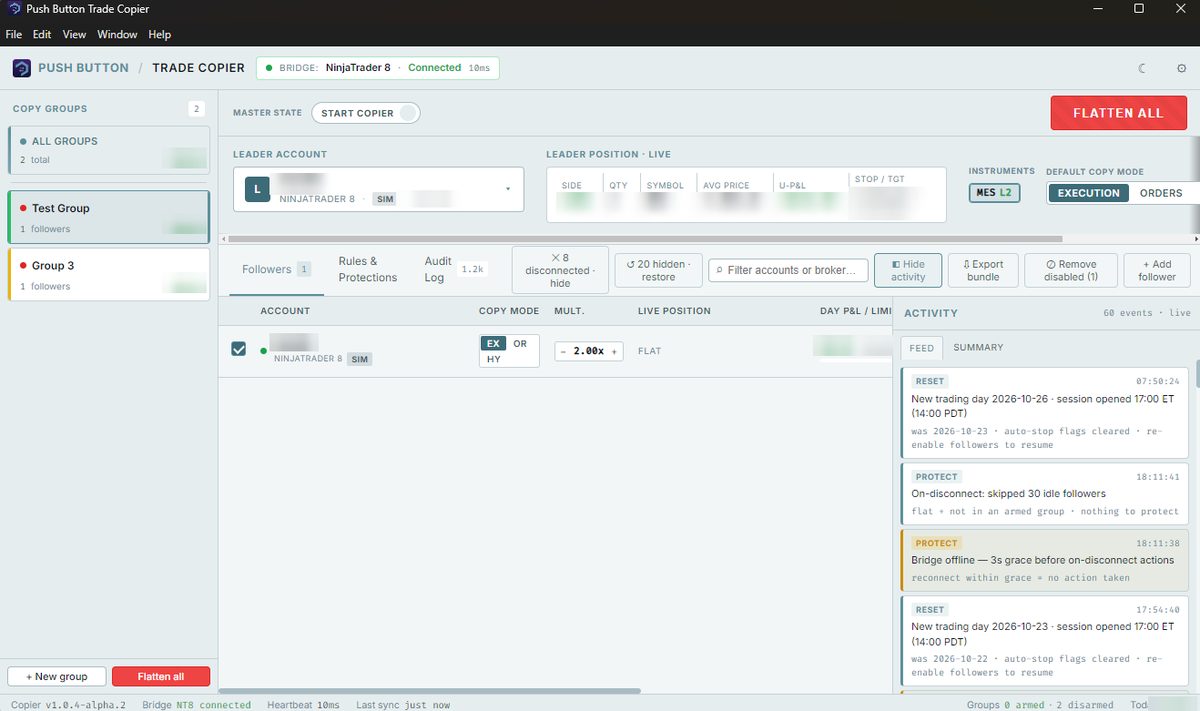Toggle dark mode with the moon icon
Screen dimensions: 1200x711
1143,68
